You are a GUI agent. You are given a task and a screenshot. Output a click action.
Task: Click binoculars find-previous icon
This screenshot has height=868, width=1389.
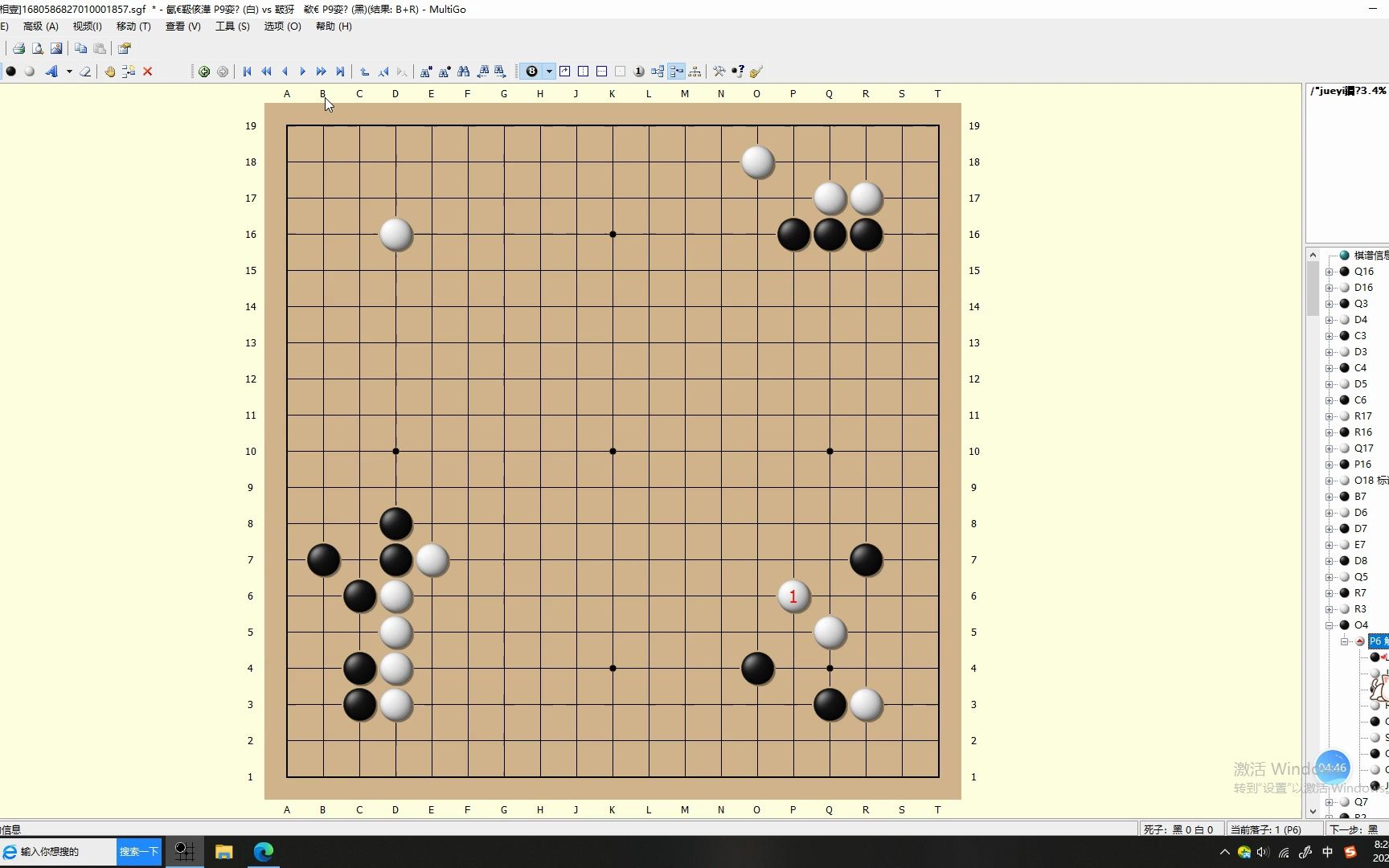pyautogui.click(x=482, y=72)
